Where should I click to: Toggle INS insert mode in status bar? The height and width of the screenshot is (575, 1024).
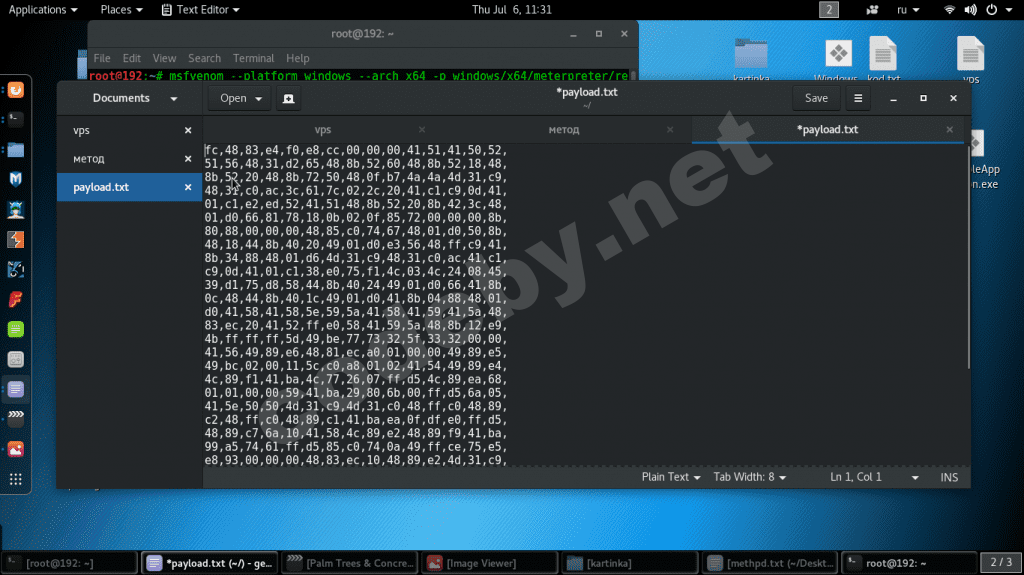click(949, 478)
